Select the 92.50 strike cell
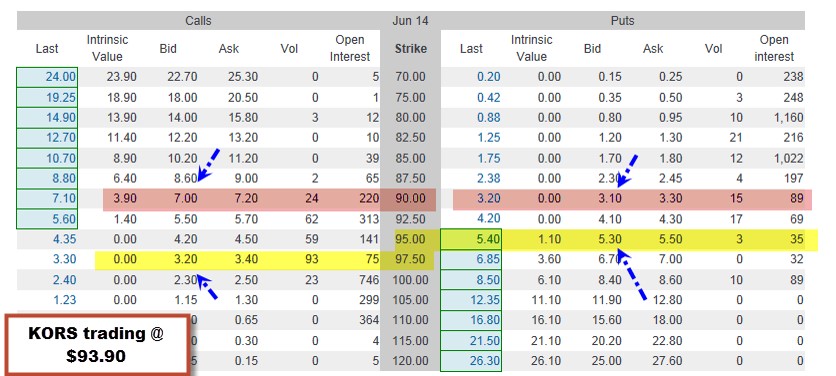This screenshot has height=376, width=836. click(411, 219)
